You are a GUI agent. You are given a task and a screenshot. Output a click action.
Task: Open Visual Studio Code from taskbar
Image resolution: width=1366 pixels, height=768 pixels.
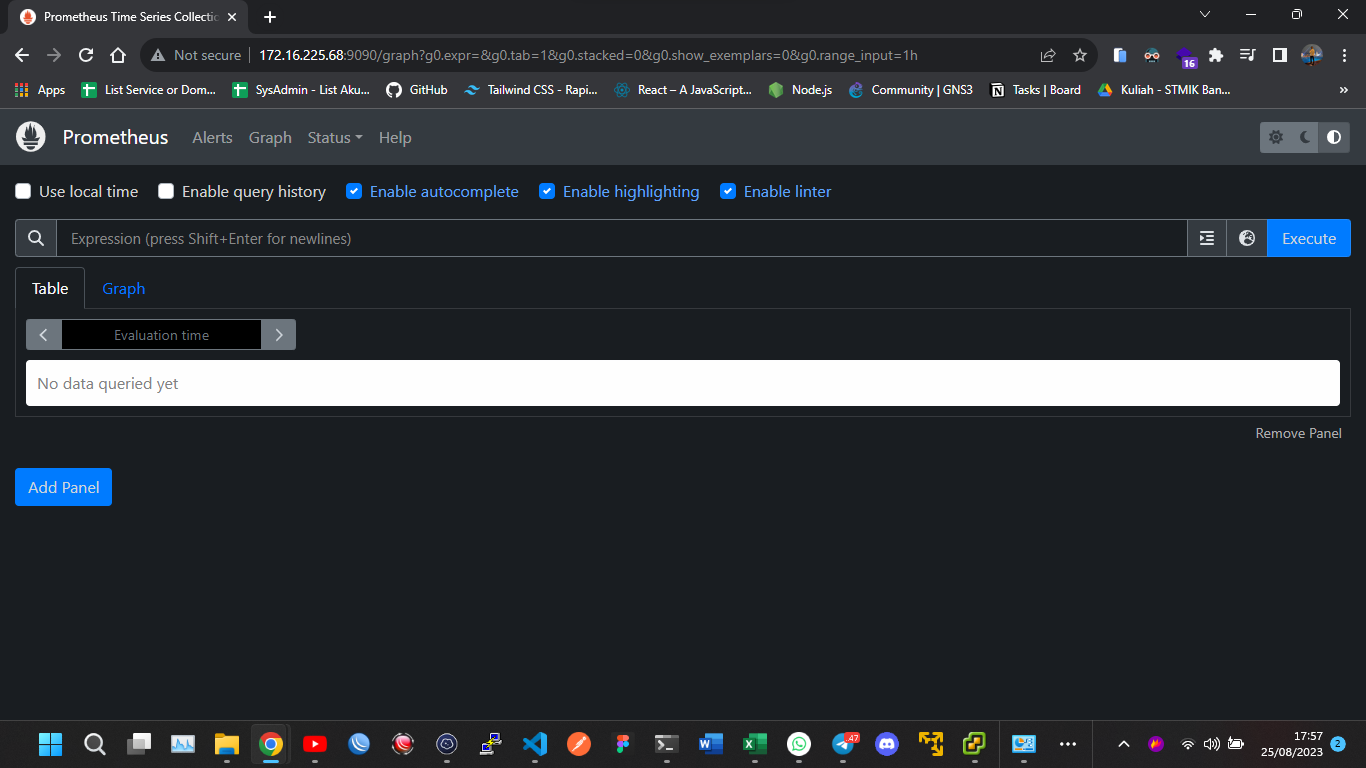(535, 744)
